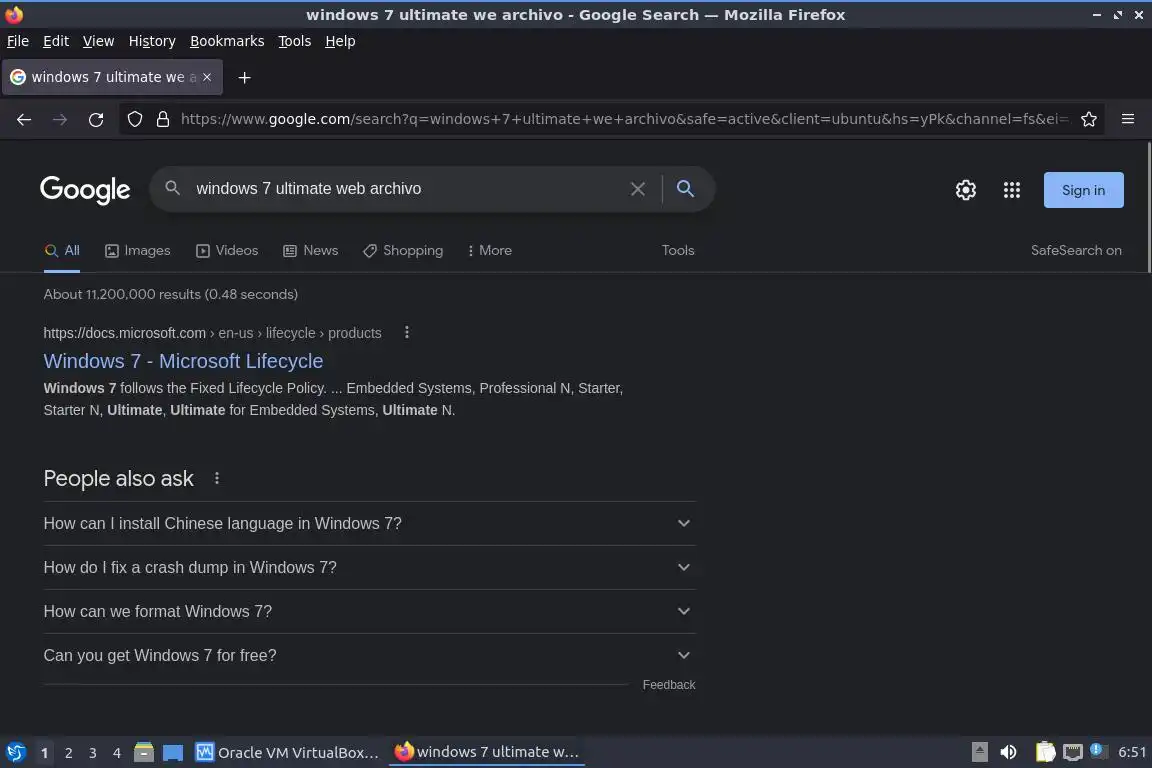Screen dimensions: 1152x768
Task: Open the system start menu icon
Action: [15, 752]
